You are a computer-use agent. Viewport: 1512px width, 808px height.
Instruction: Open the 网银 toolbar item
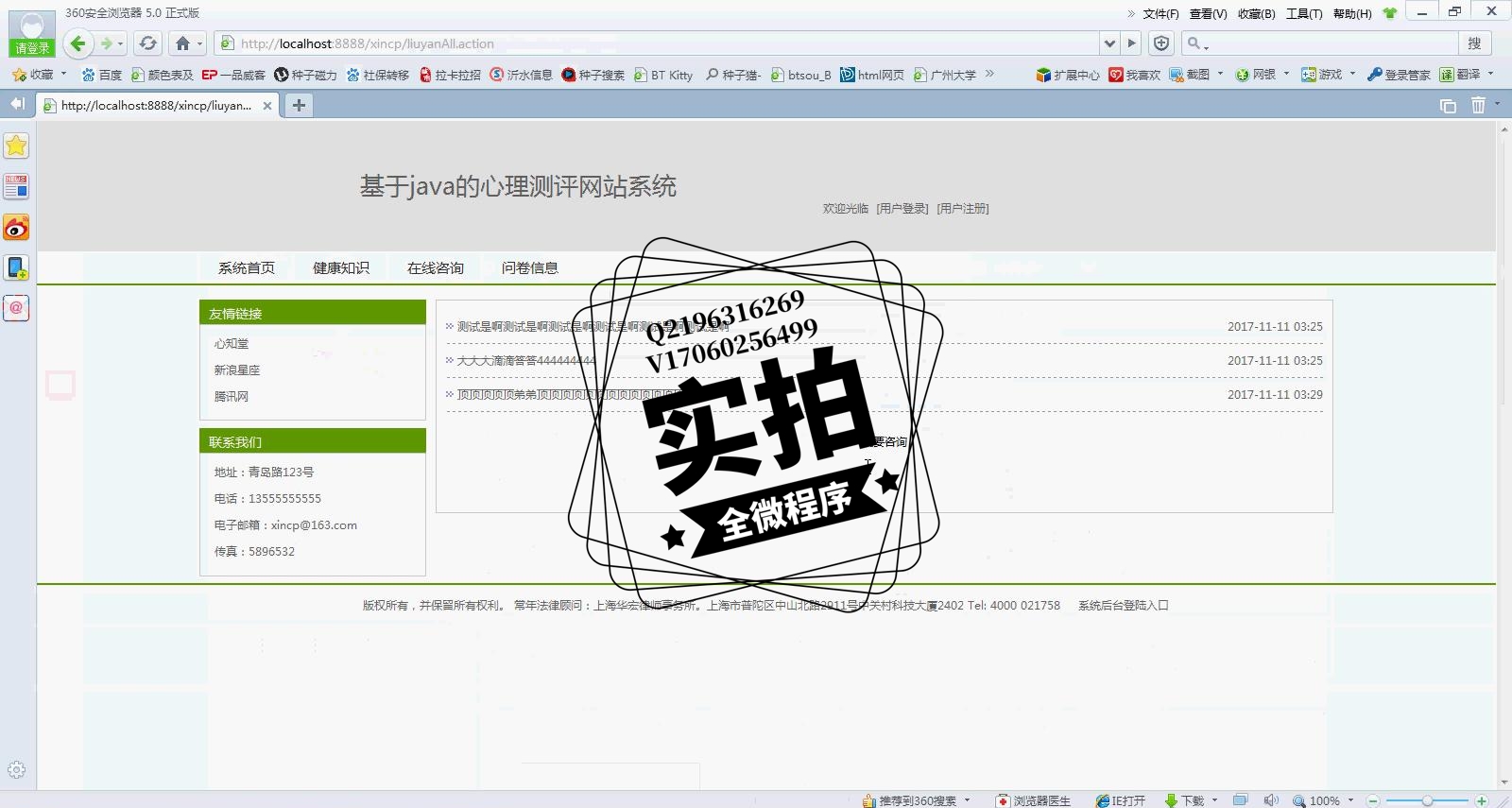tap(1256, 75)
